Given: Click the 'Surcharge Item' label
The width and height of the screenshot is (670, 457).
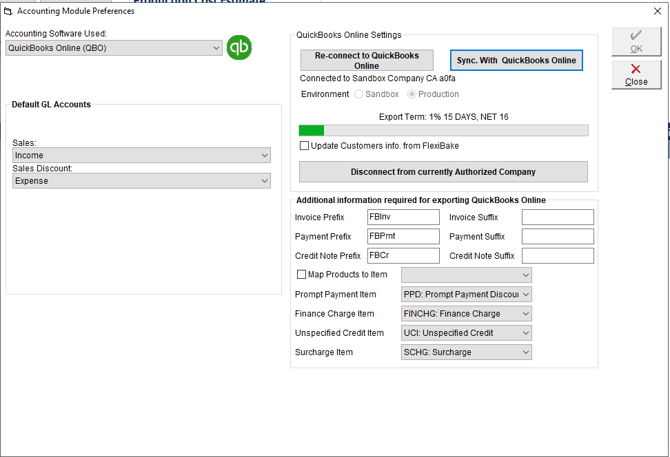Looking at the screenshot, I should [324, 352].
